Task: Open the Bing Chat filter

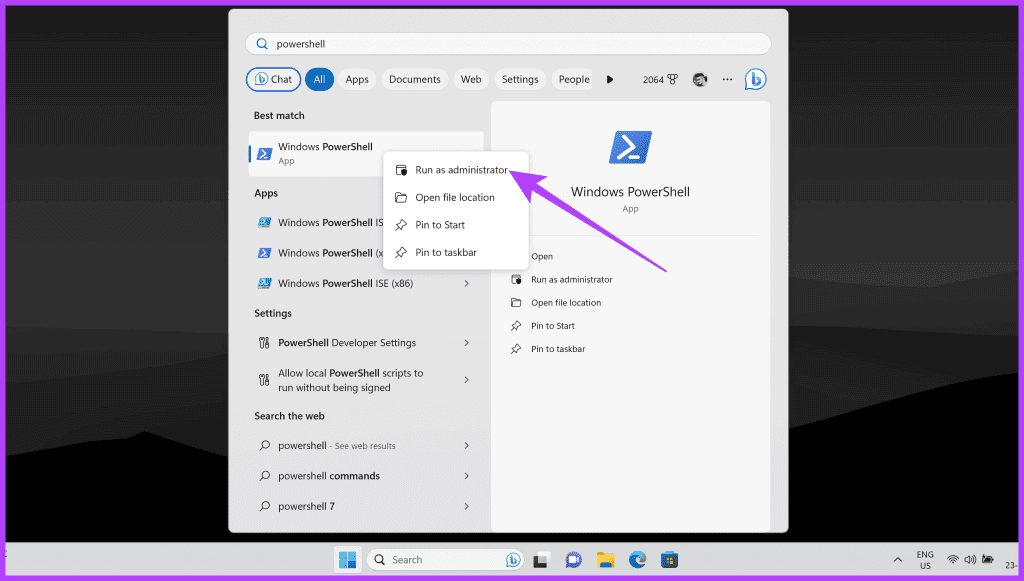Action: 274,79
